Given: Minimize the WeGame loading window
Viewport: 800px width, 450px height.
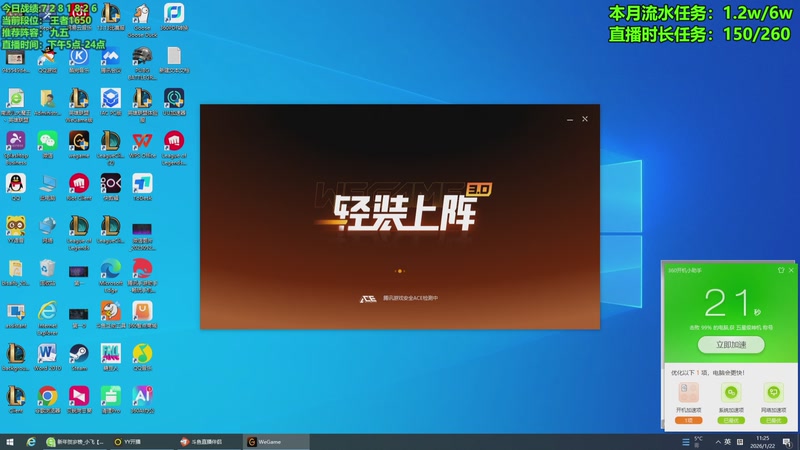Looking at the screenshot, I should tap(569, 119).
